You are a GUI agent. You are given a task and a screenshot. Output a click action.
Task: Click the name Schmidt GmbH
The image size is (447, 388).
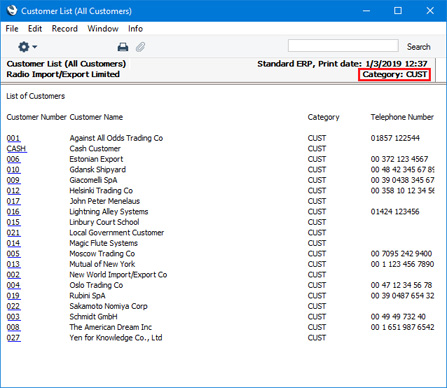(93, 317)
